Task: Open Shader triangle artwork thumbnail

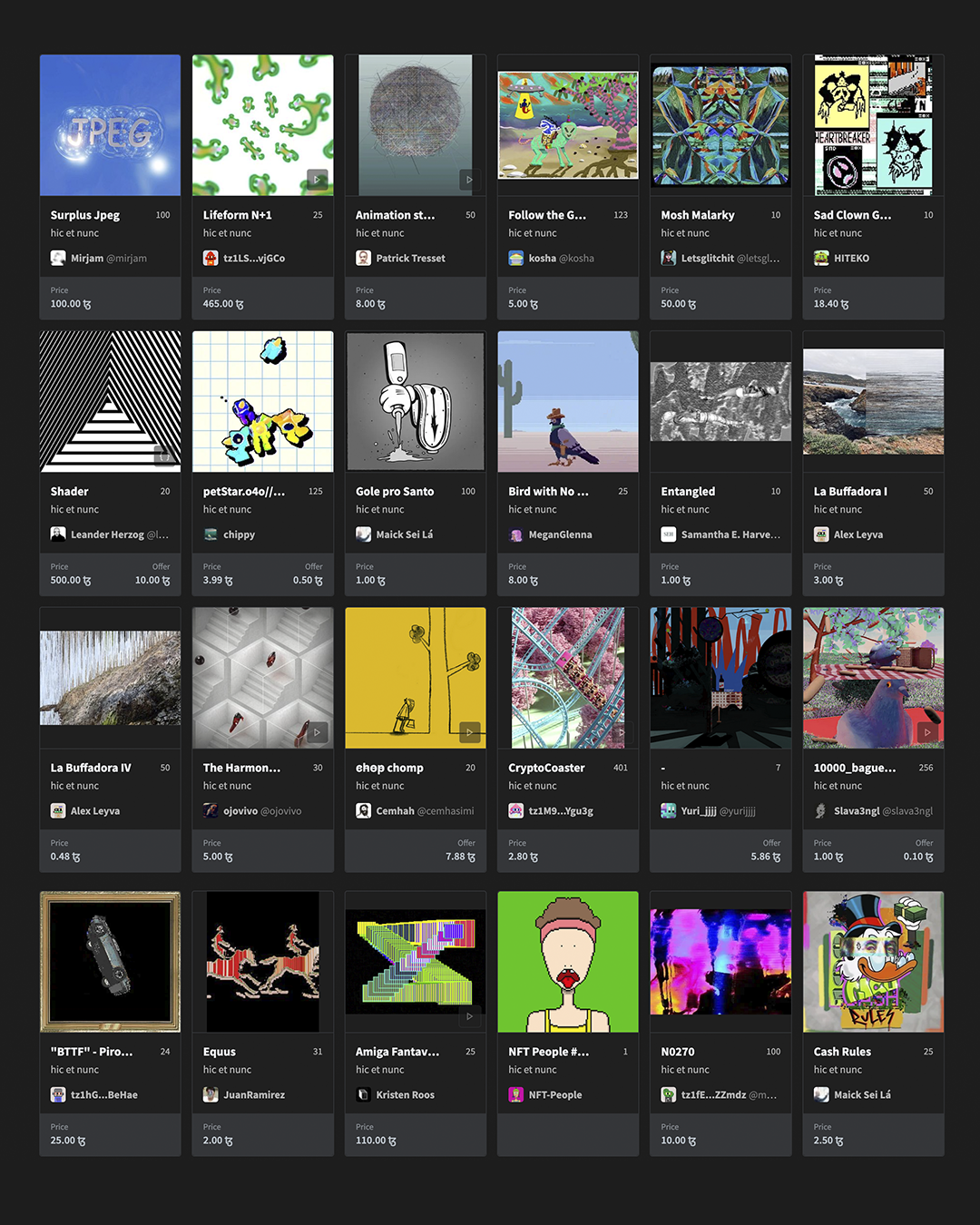Action: click(110, 401)
